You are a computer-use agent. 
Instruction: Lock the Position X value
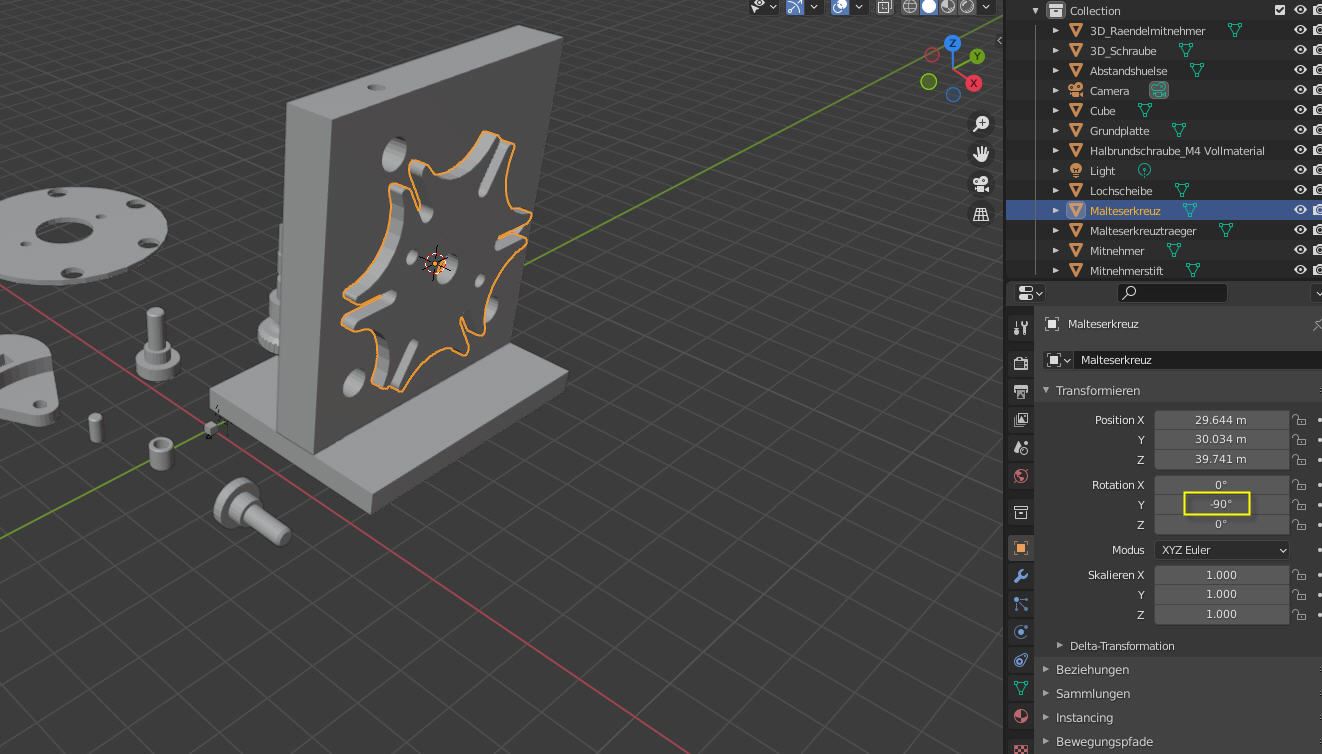(x=1298, y=420)
